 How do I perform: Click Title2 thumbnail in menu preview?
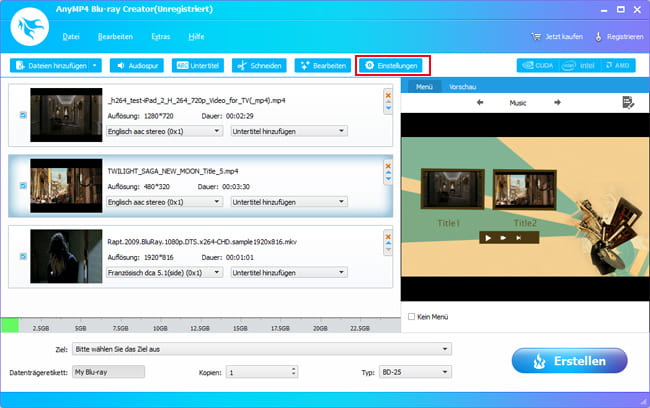524,189
